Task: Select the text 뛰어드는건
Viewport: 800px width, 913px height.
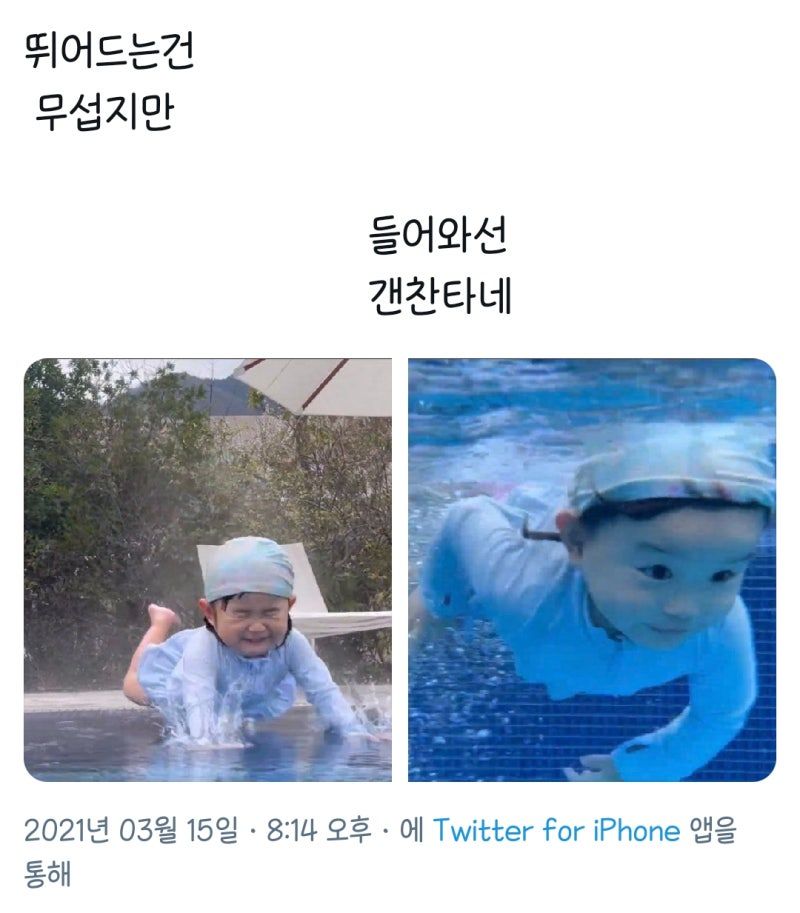Action: [x=109, y=51]
